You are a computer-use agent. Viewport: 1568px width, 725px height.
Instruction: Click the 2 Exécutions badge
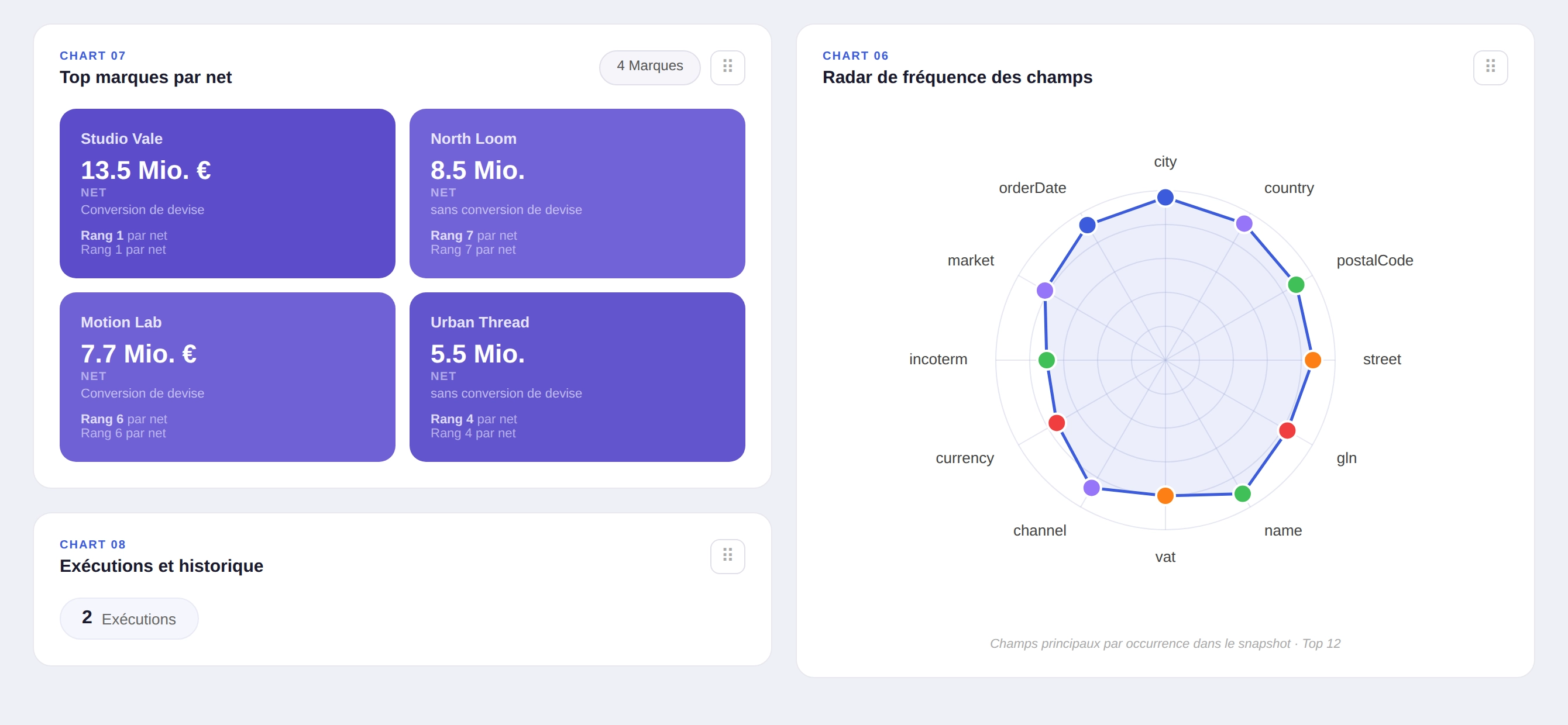tap(129, 618)
